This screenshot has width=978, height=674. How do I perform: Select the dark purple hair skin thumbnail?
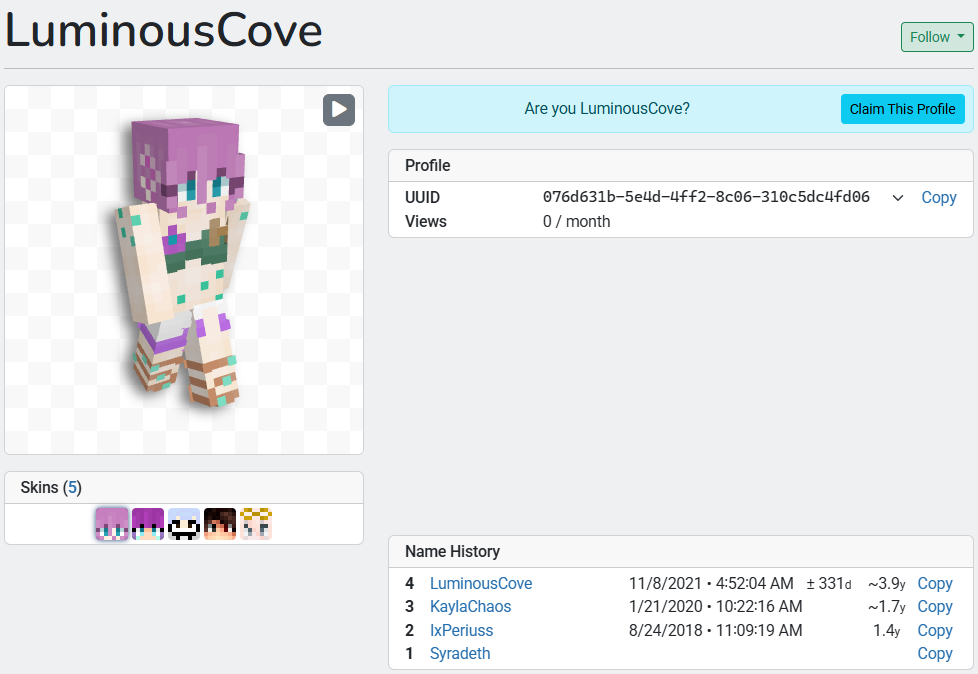pyautogui.click(x=148, y=524)
